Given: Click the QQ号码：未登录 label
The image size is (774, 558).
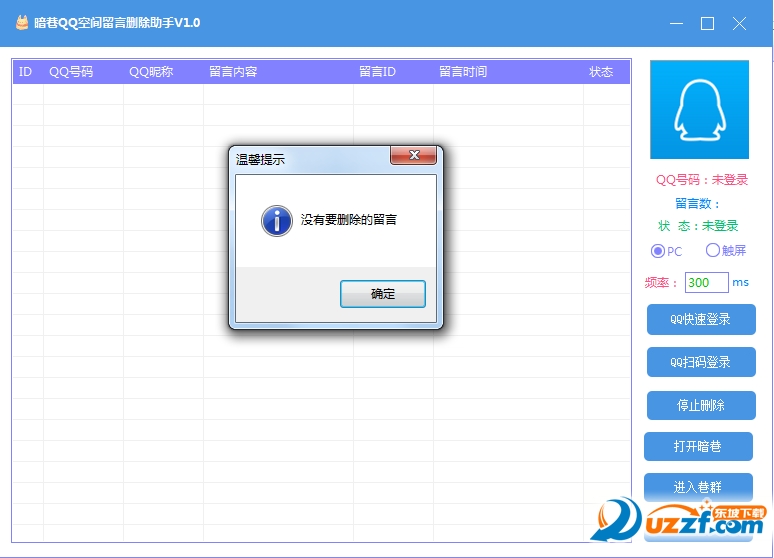Looking at the screenshot, I should tap(701, 180).
